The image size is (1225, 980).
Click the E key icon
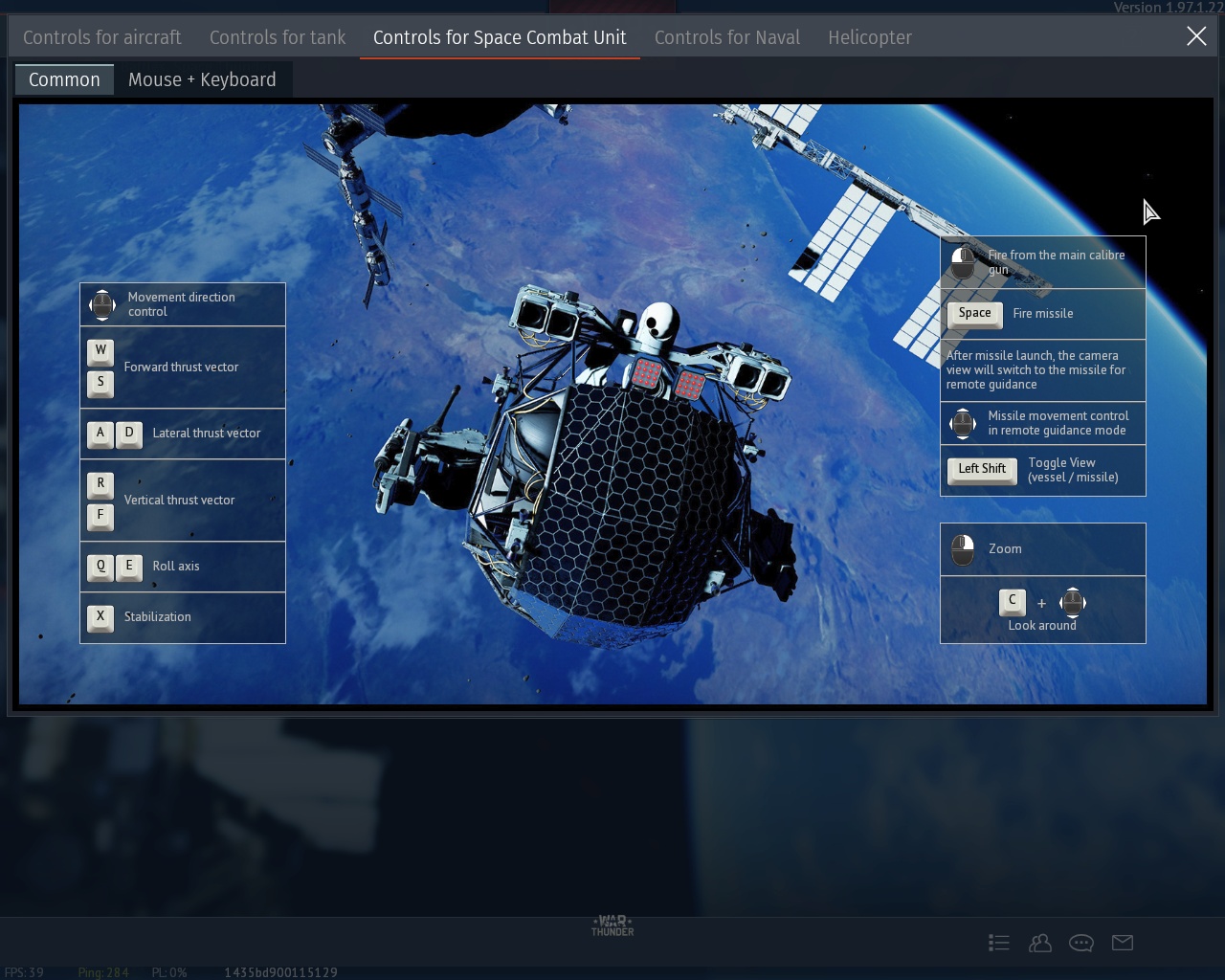129,567
